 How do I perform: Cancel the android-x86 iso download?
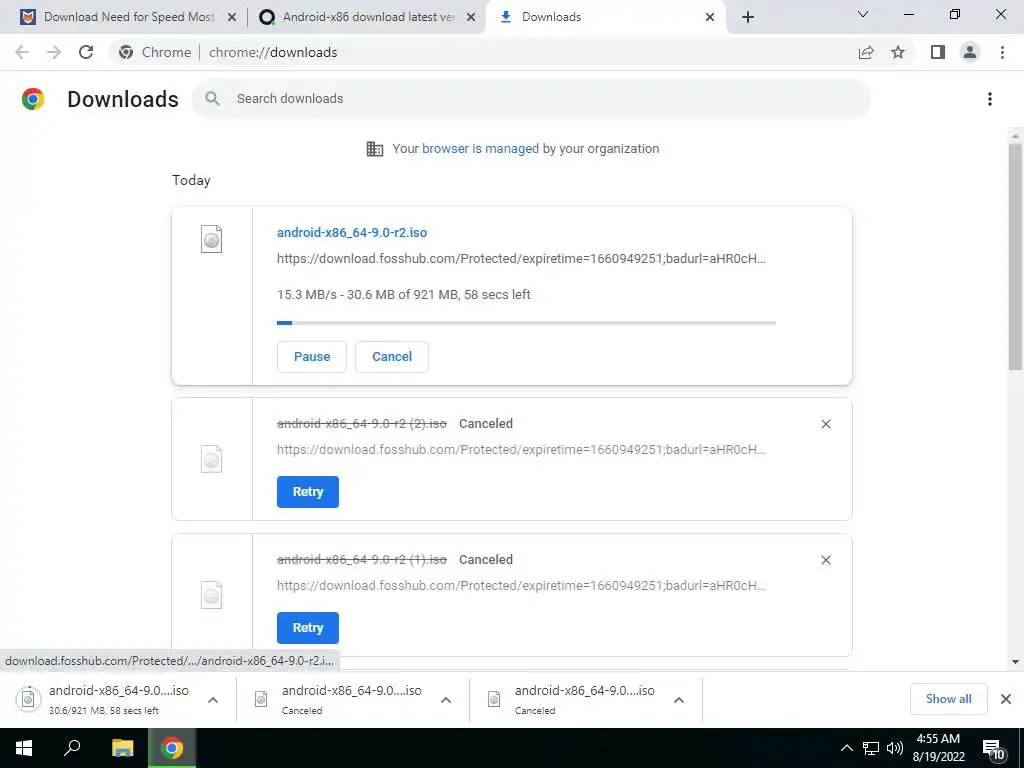392,357
